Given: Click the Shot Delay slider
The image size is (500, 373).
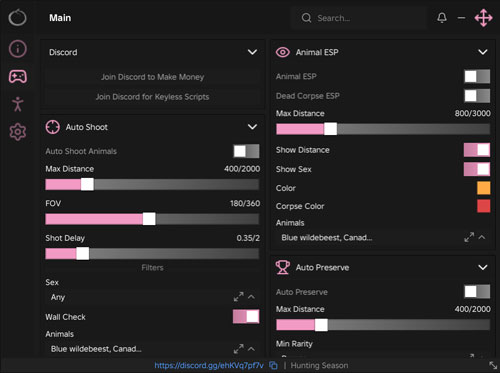Looking at the screenshot, I should click(x=152, y=254).
